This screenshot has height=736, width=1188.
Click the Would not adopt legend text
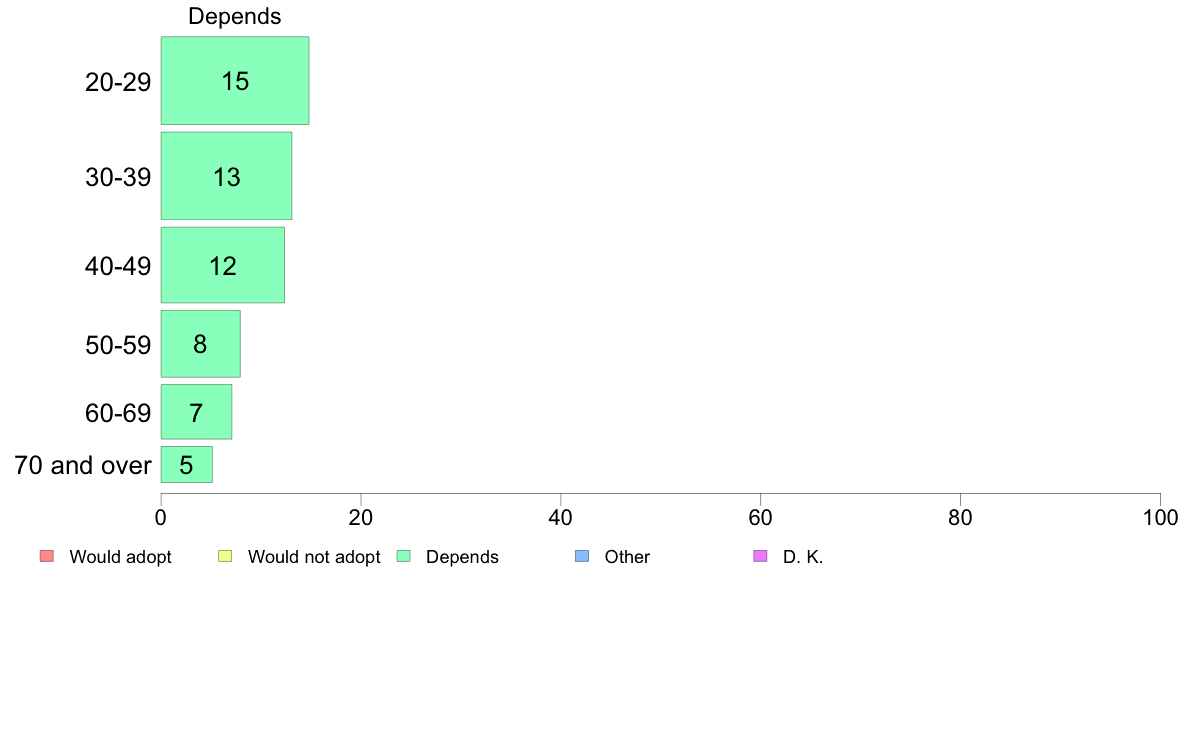pos(314,557)
